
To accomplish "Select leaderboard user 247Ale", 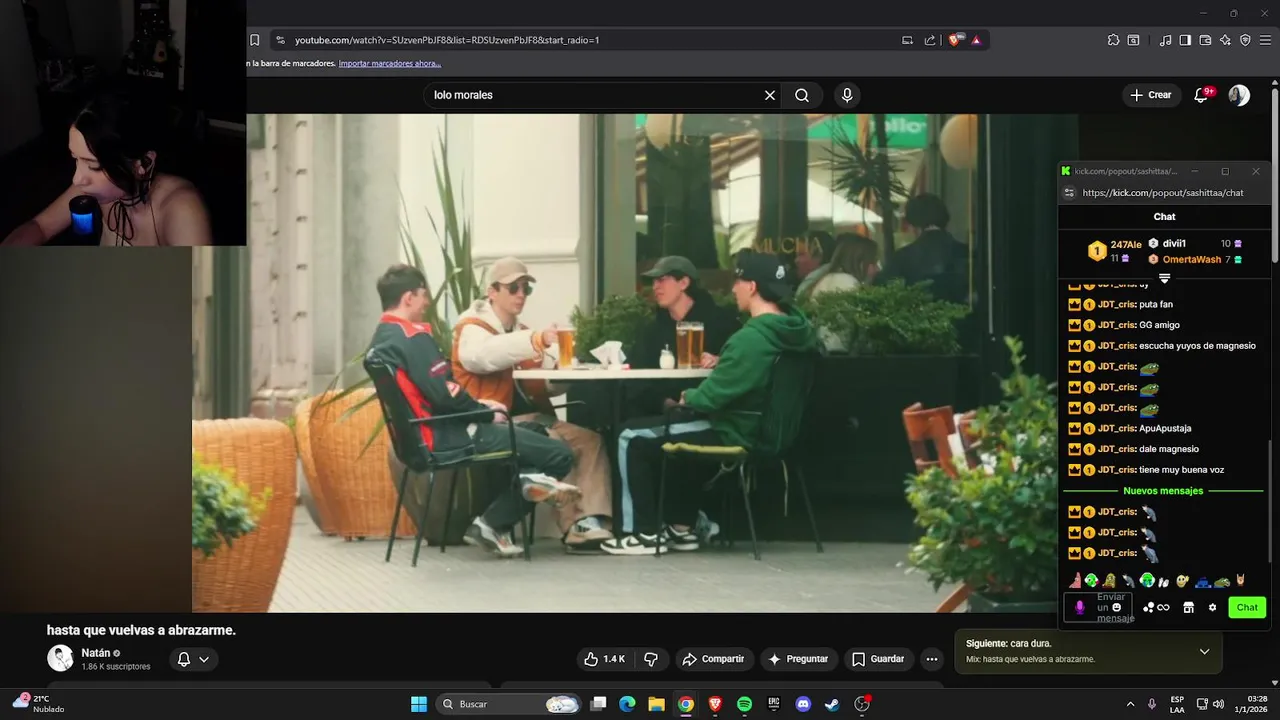I will [x=1125, y=245].
